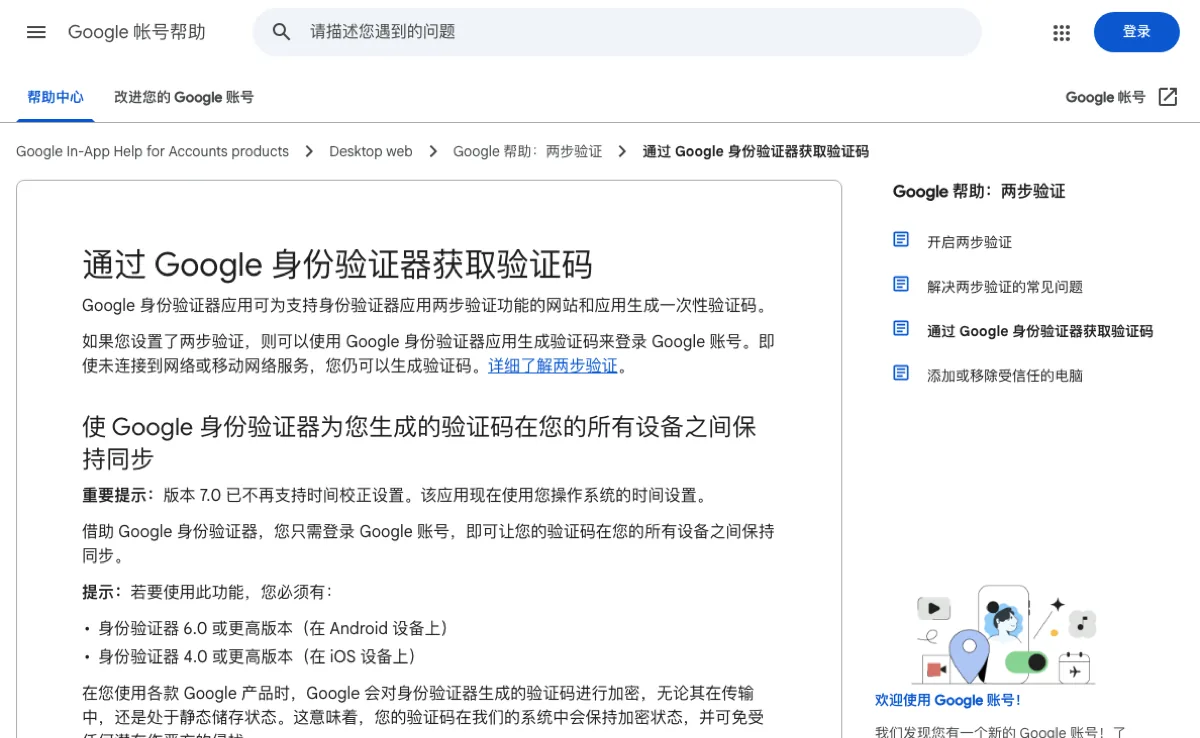1200x738 pixels.
Task: Open the Google 帐号 link at top right
Action: tap(1105, 97)
